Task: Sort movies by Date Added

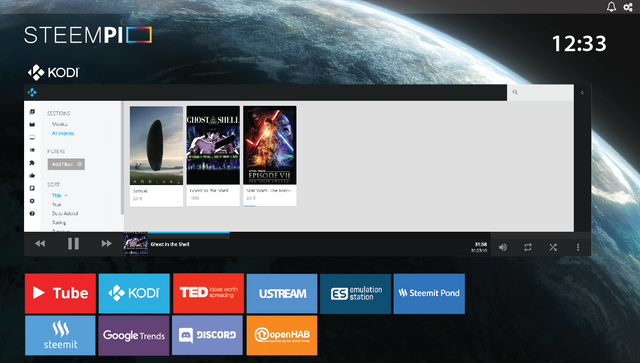Action: (65, 214)
